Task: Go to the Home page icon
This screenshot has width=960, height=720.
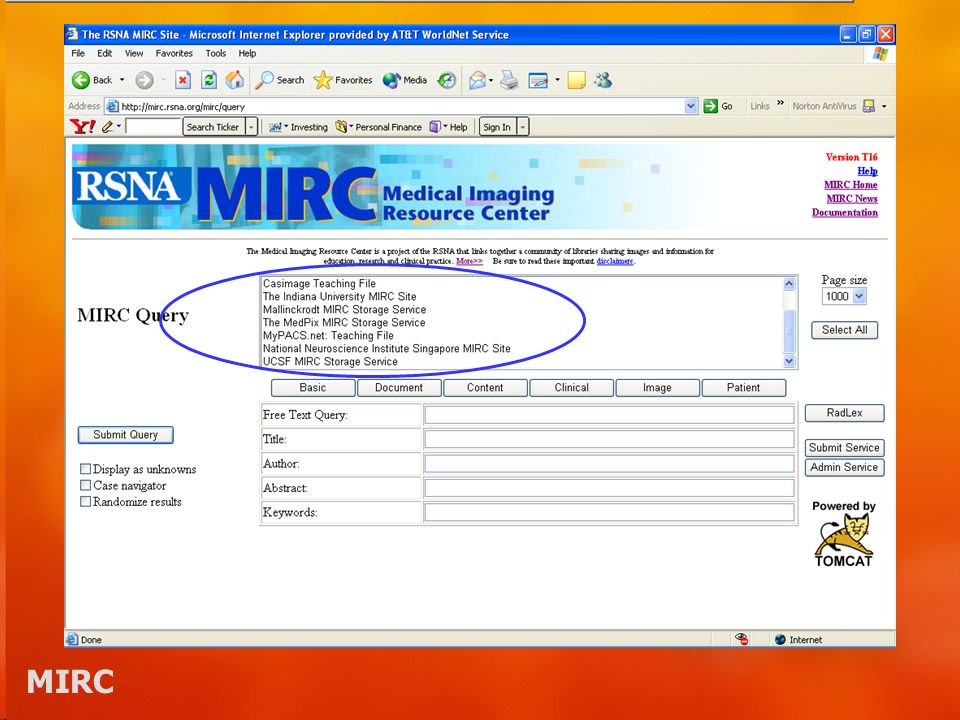Action: (x=235, y=80)
